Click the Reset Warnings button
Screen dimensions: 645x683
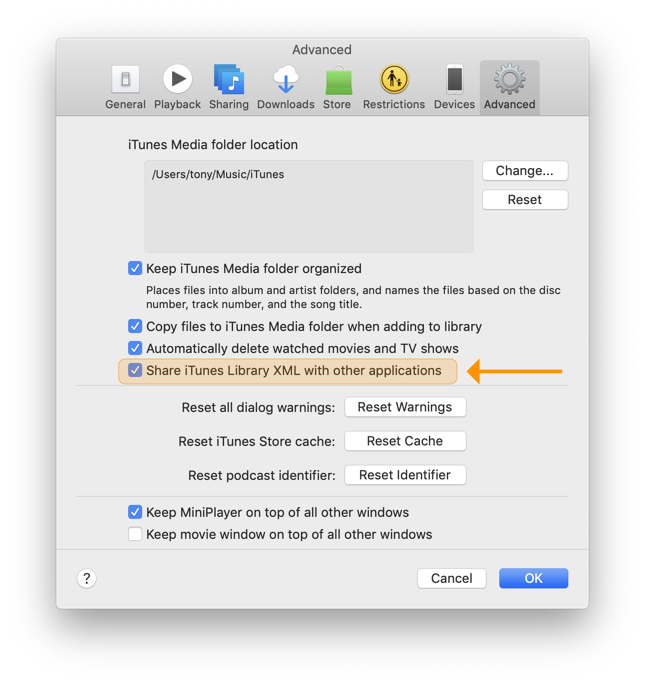[x=405, y=407]
